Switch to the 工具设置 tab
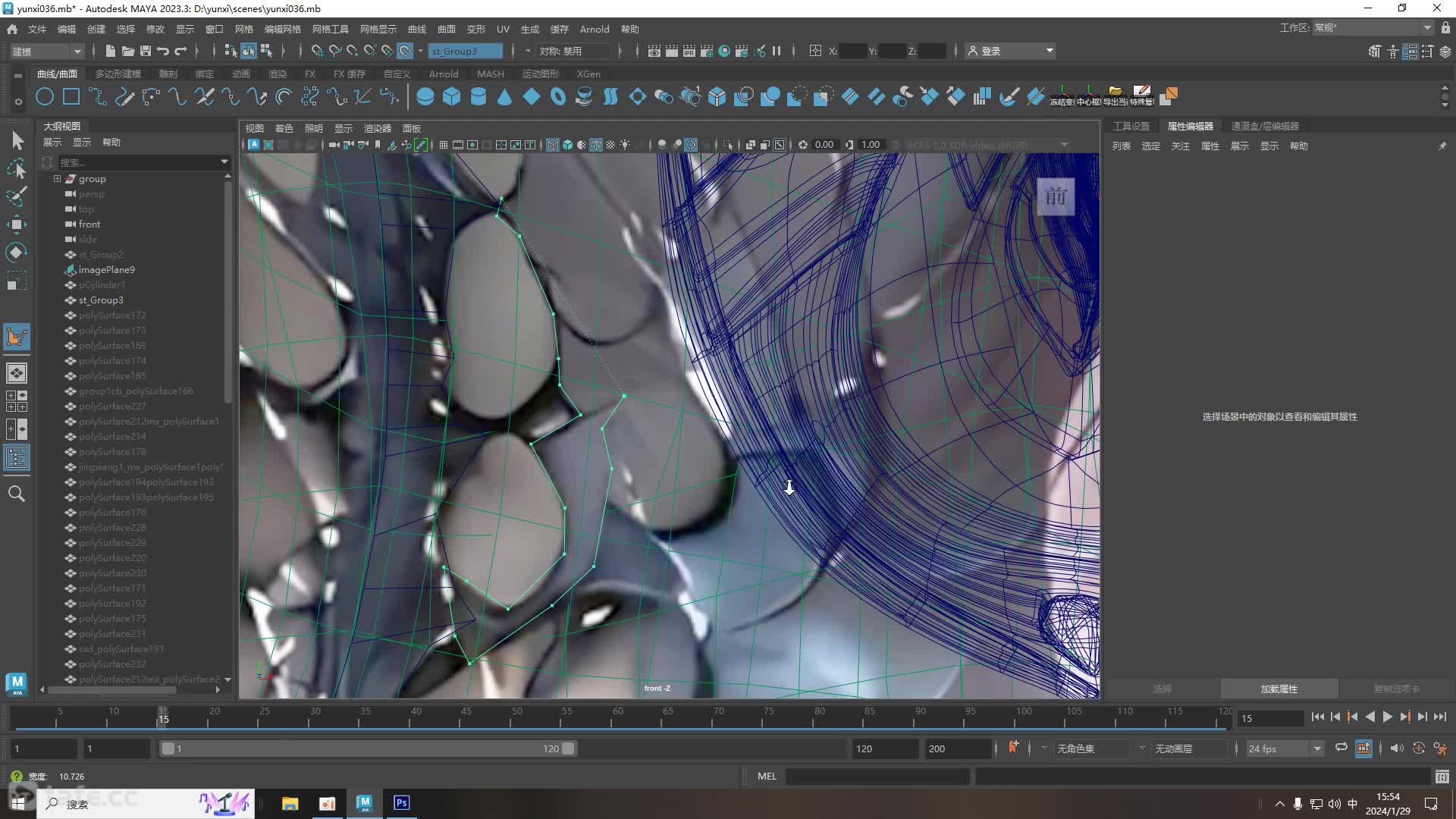Image resolution: width=1456 pixels, height=819 pixels. (1131, 126)
